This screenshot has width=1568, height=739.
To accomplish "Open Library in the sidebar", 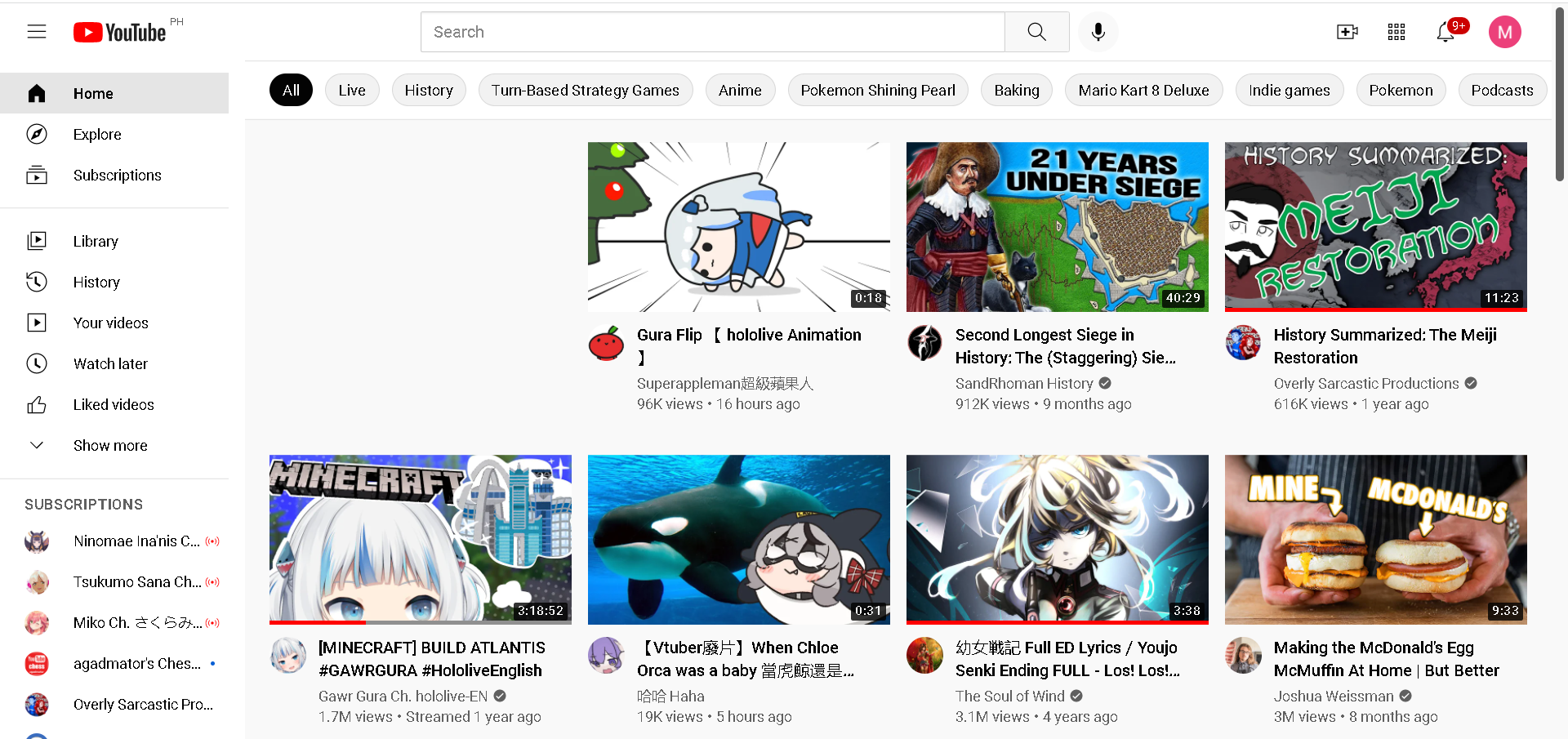I will pyautogui.click(x=114, y=241).
